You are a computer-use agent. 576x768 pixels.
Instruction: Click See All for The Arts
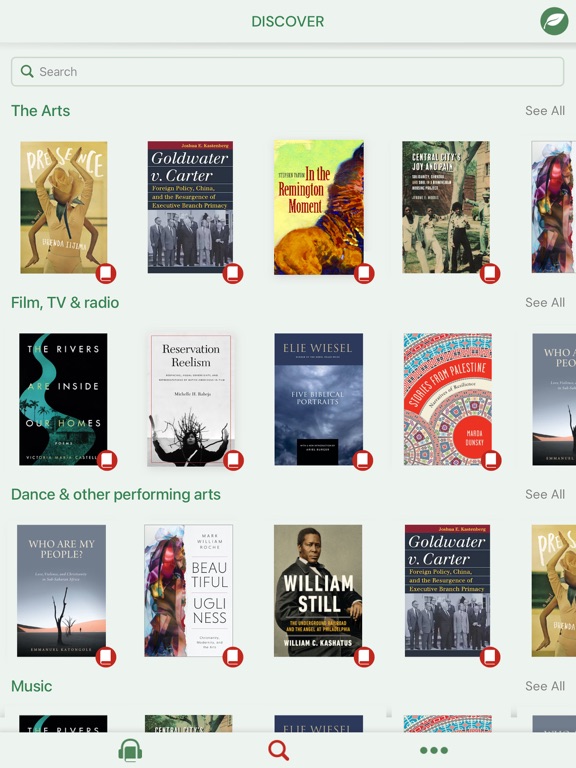click(545, 111)
